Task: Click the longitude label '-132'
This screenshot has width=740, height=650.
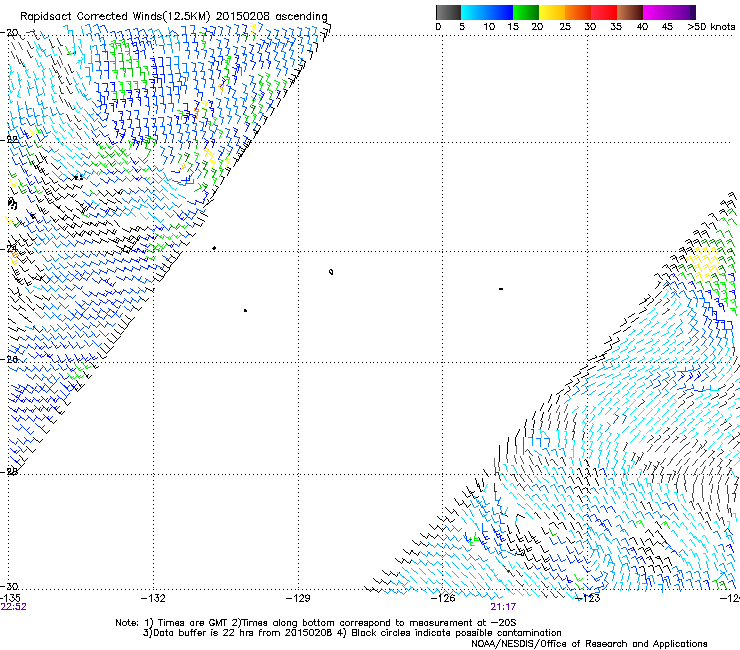Action: click(x=153, y=598)
